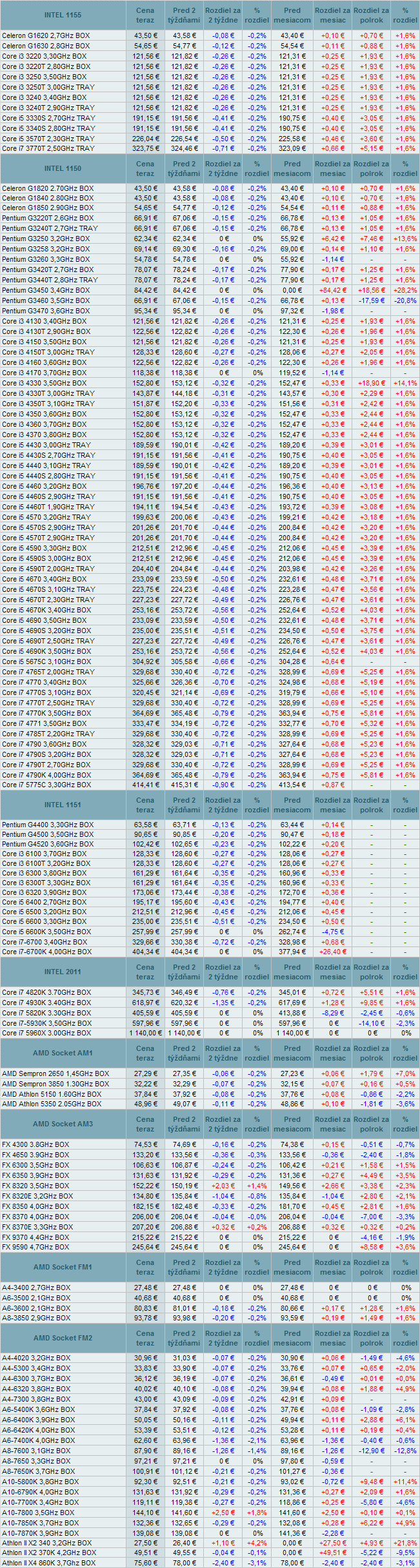The height and width of the screenshot is (1568, 420).
Task: Click 618,97 € price of Core i7 4930K
Action: (146, 1003)
